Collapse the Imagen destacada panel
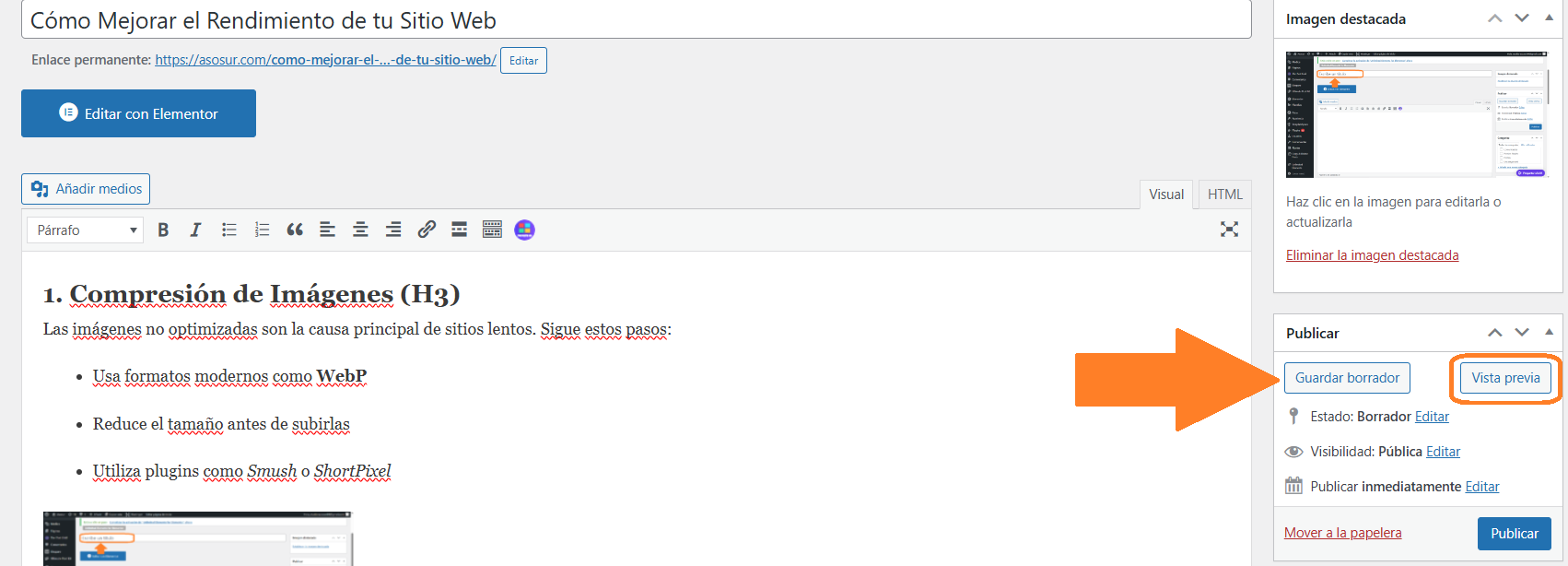The width and height of the screenshot is (1568, 566). click(x=1549, y=18)
